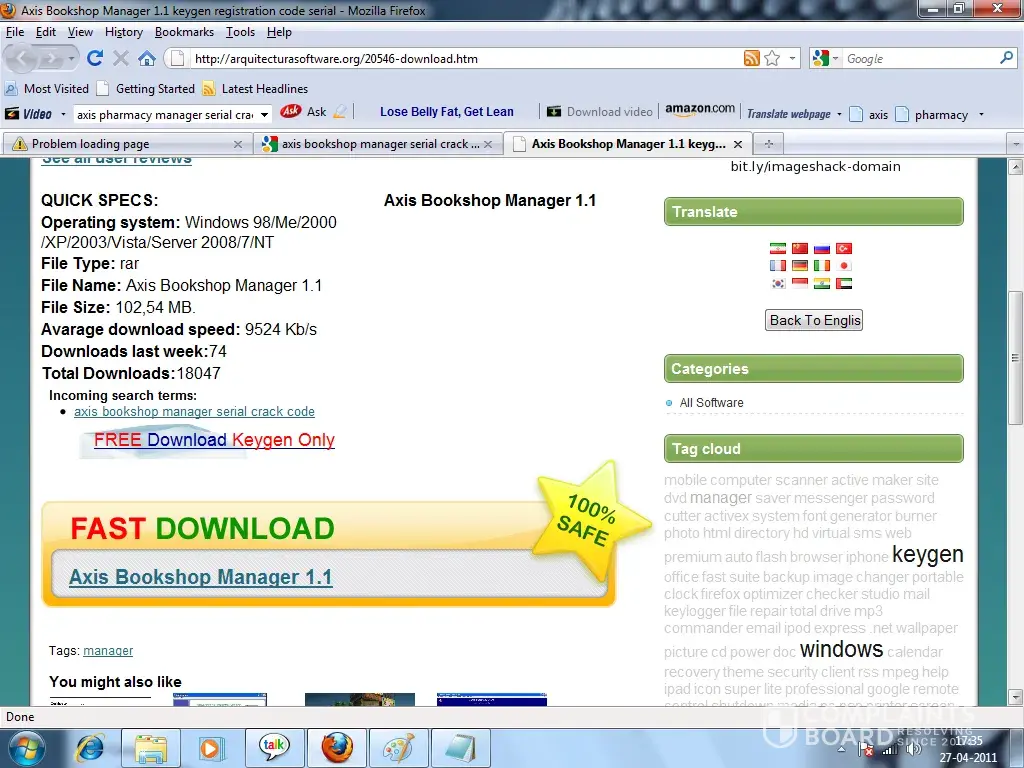Click the FREE Download Keygen Only link

[214, 440]
